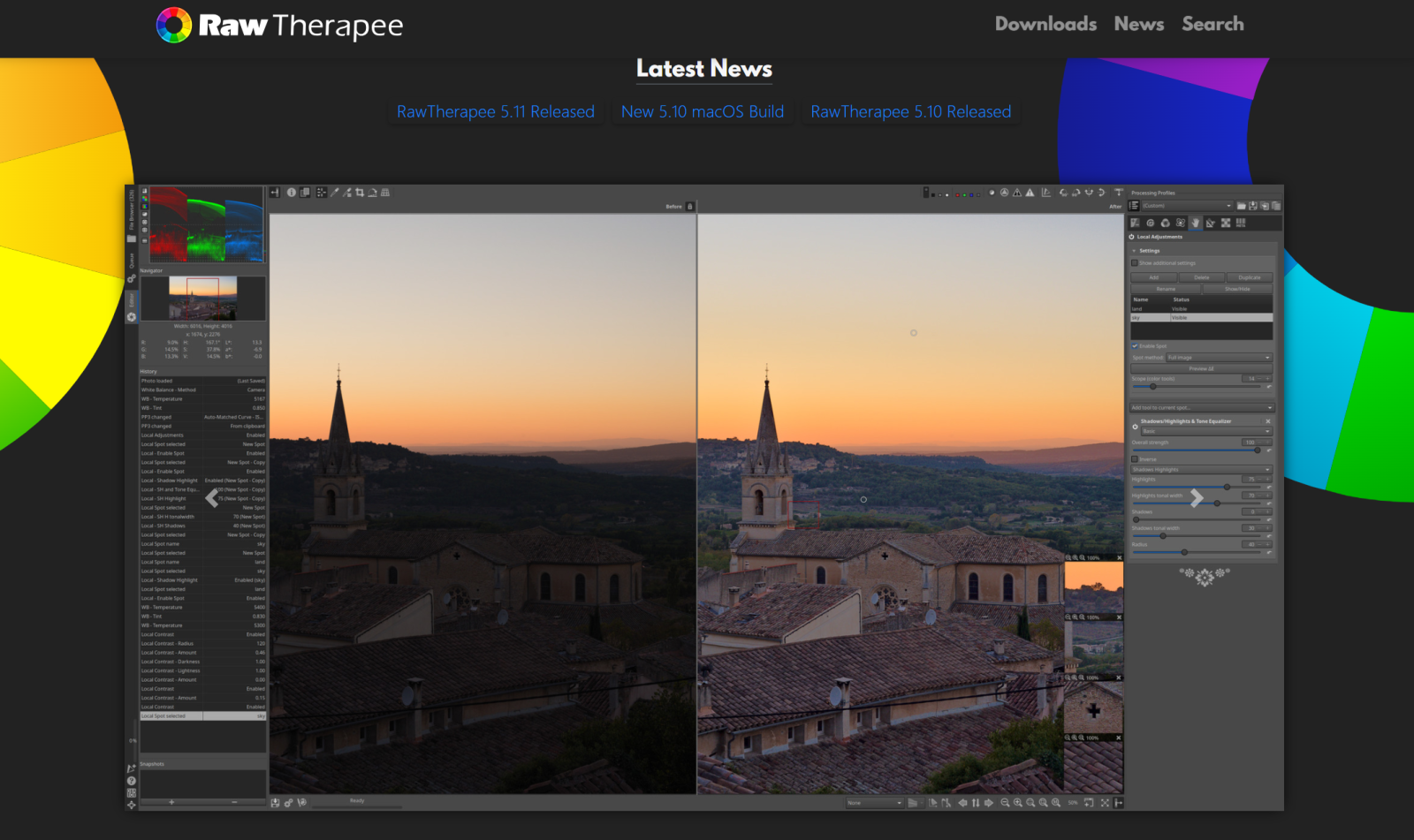Click the image info icon

point(291,193)
